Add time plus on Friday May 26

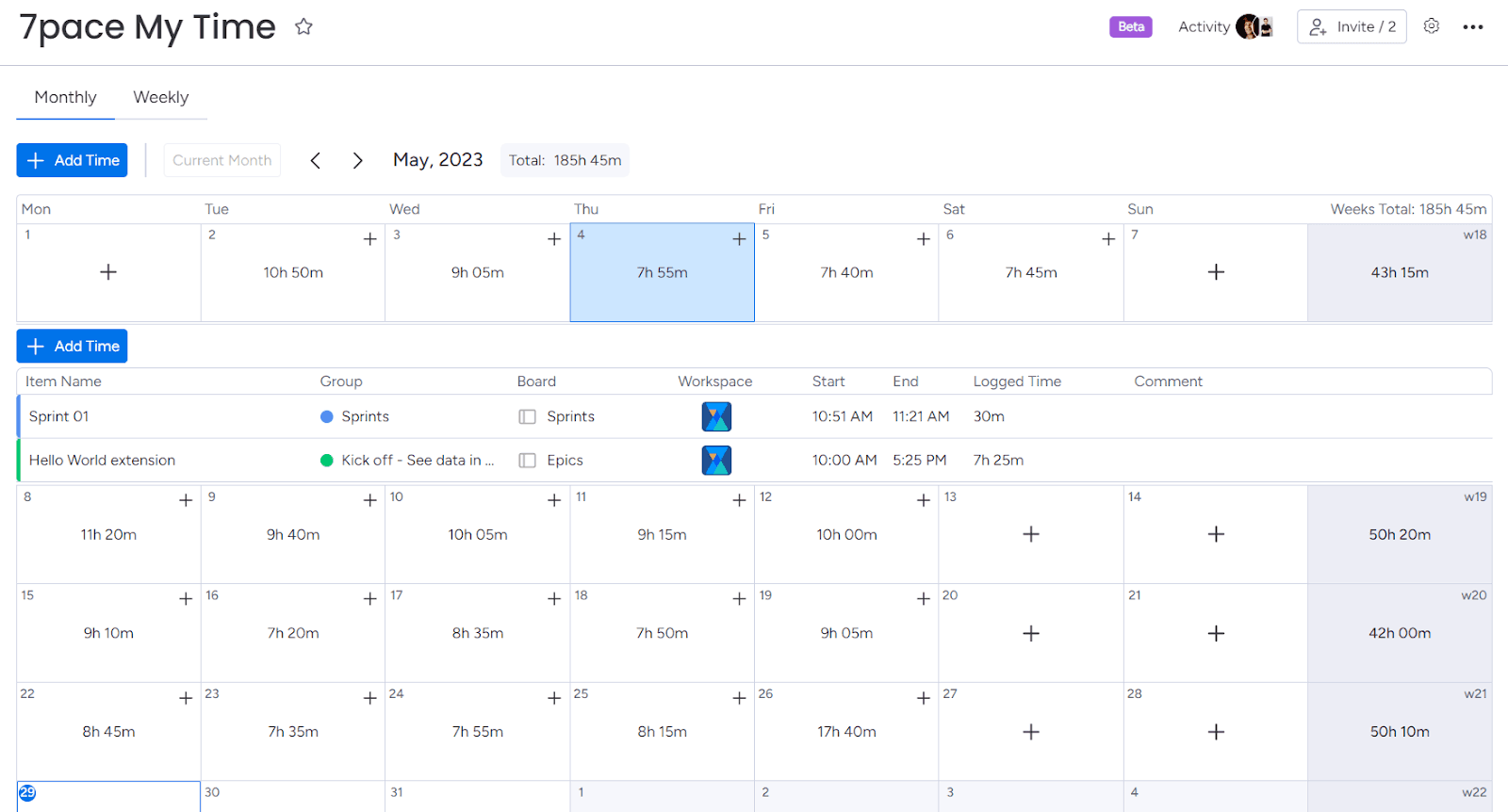coord(924,698)
